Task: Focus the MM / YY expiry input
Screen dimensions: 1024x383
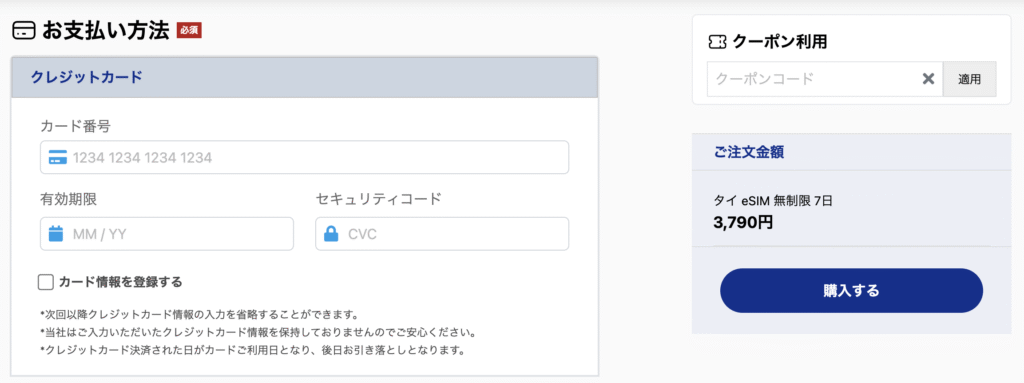Action: click(x=167, y=234)
